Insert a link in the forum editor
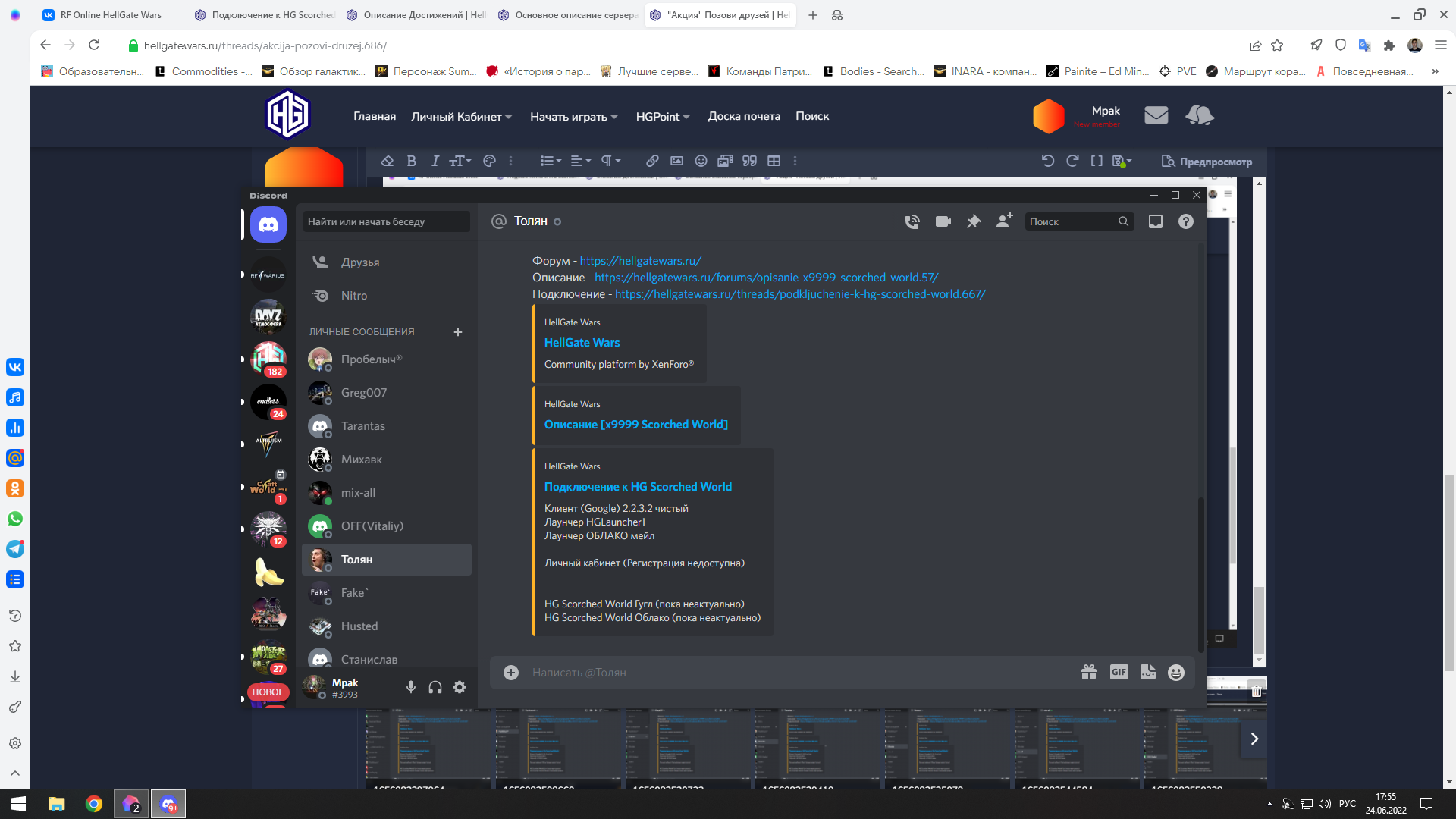1456x819 pixels. click(652, 161)
